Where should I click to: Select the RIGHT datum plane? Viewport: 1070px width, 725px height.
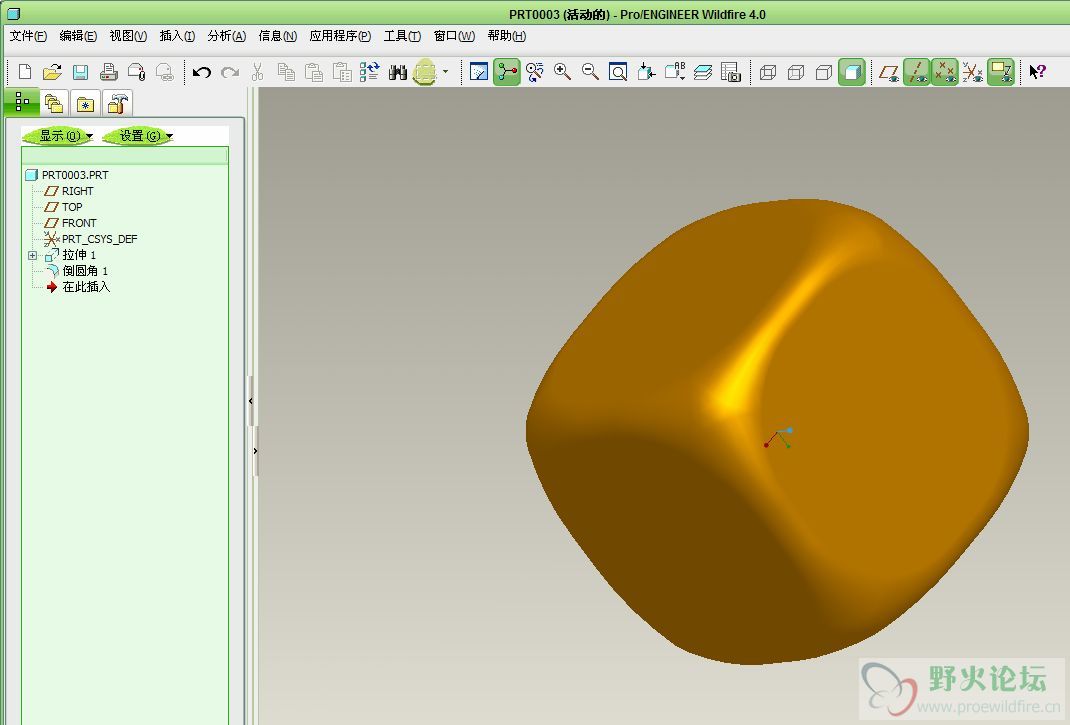pyautogui.click(x=69, y=191)
